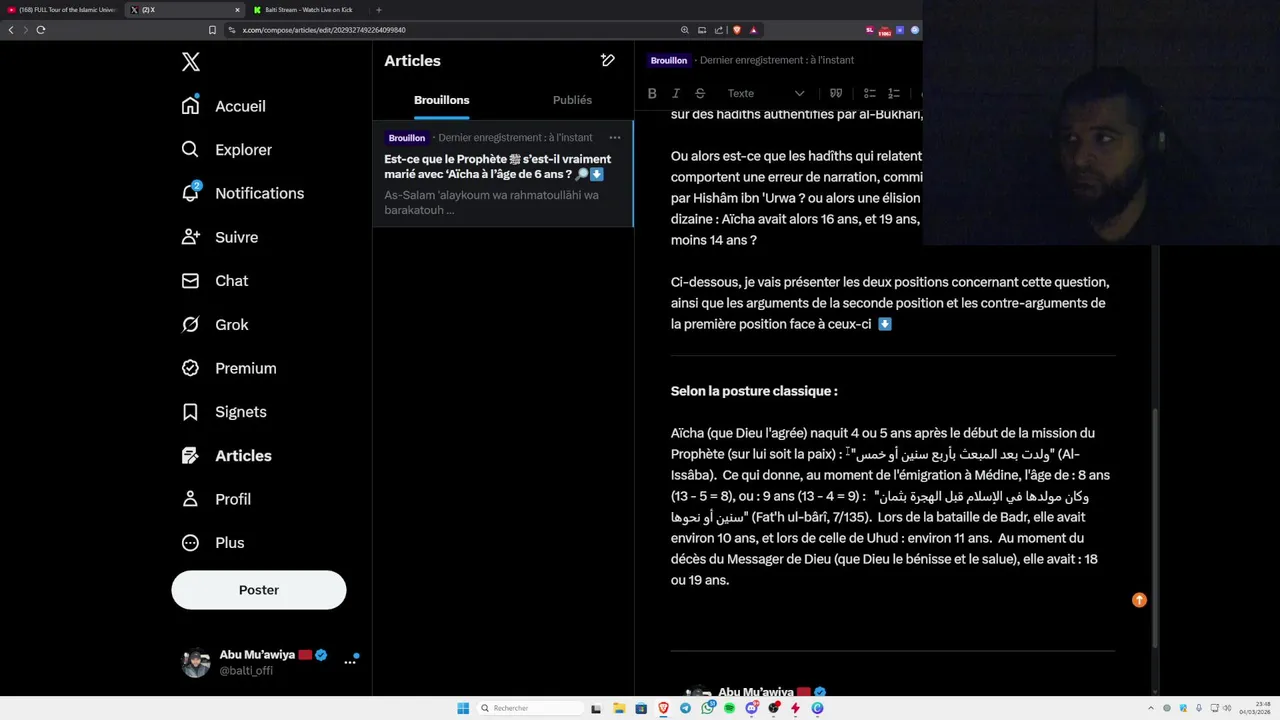
Task: Click the X logo in sidebar
Action: (x=191, y=62)
